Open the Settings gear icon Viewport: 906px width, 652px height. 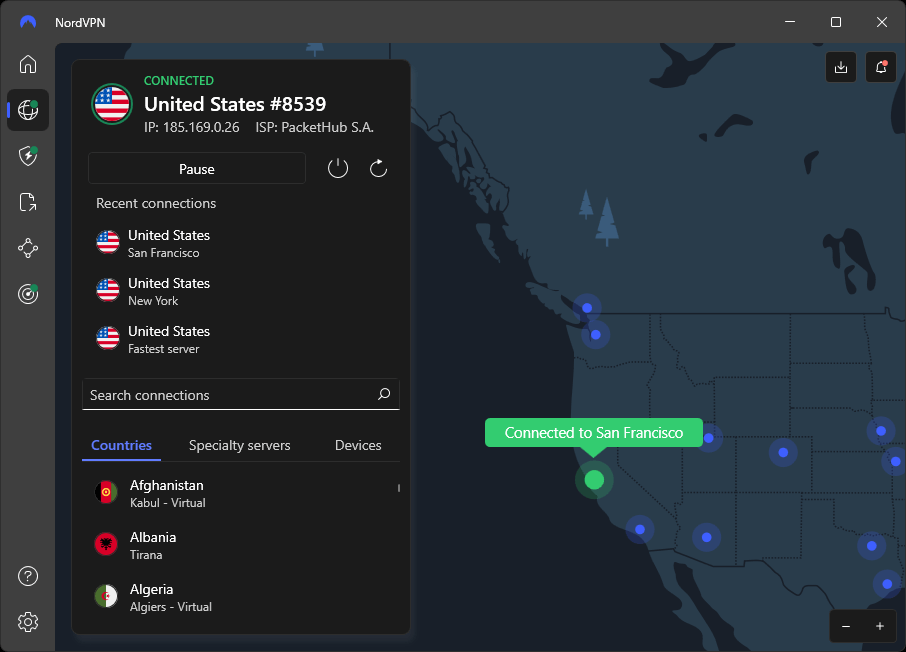click(x=28, y=623)
